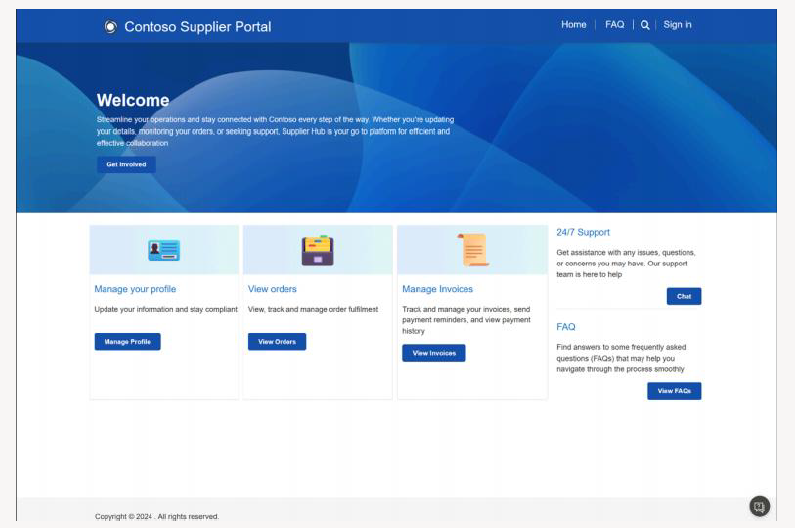
Task: Click the Manage Profile button
Action: pos(127,342)
